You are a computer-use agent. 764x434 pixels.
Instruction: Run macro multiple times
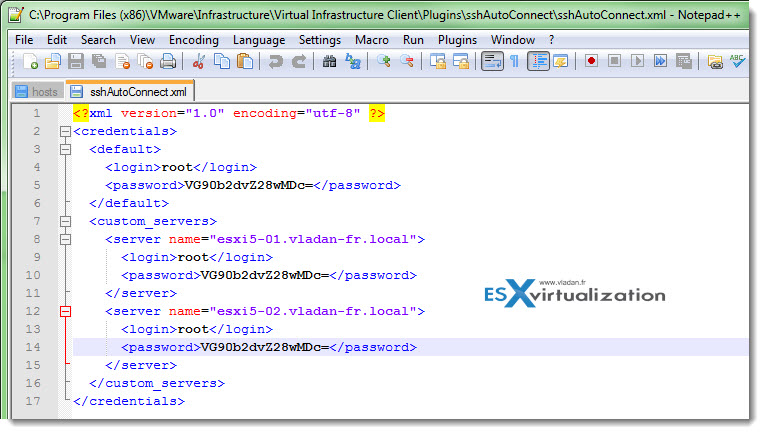660,61
